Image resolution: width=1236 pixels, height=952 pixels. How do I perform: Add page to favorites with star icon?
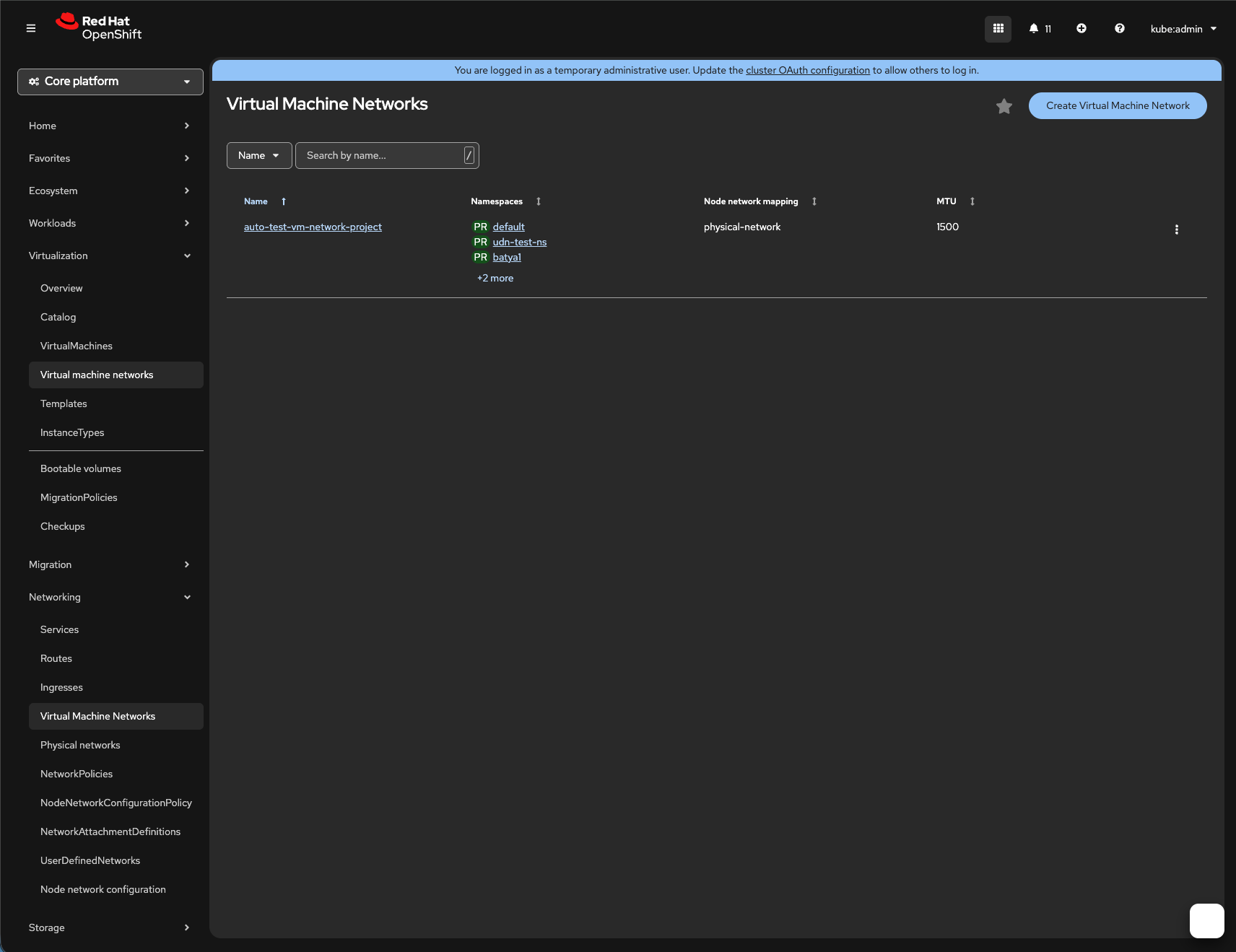[1004, 107]
